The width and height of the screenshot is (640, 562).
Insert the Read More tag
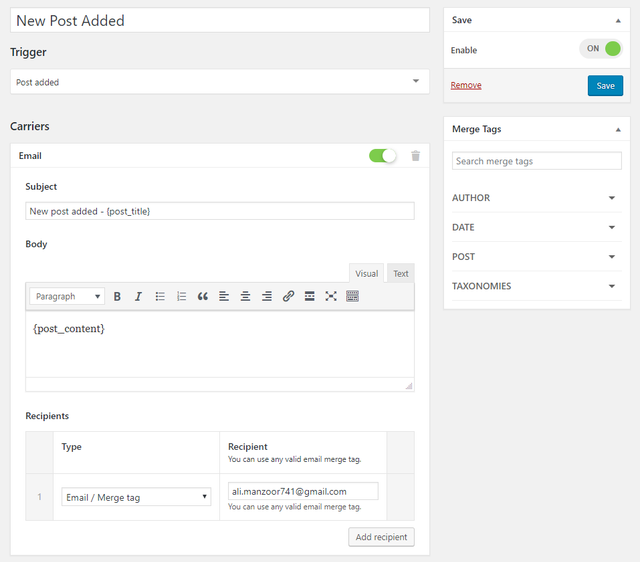click(309, 296)
